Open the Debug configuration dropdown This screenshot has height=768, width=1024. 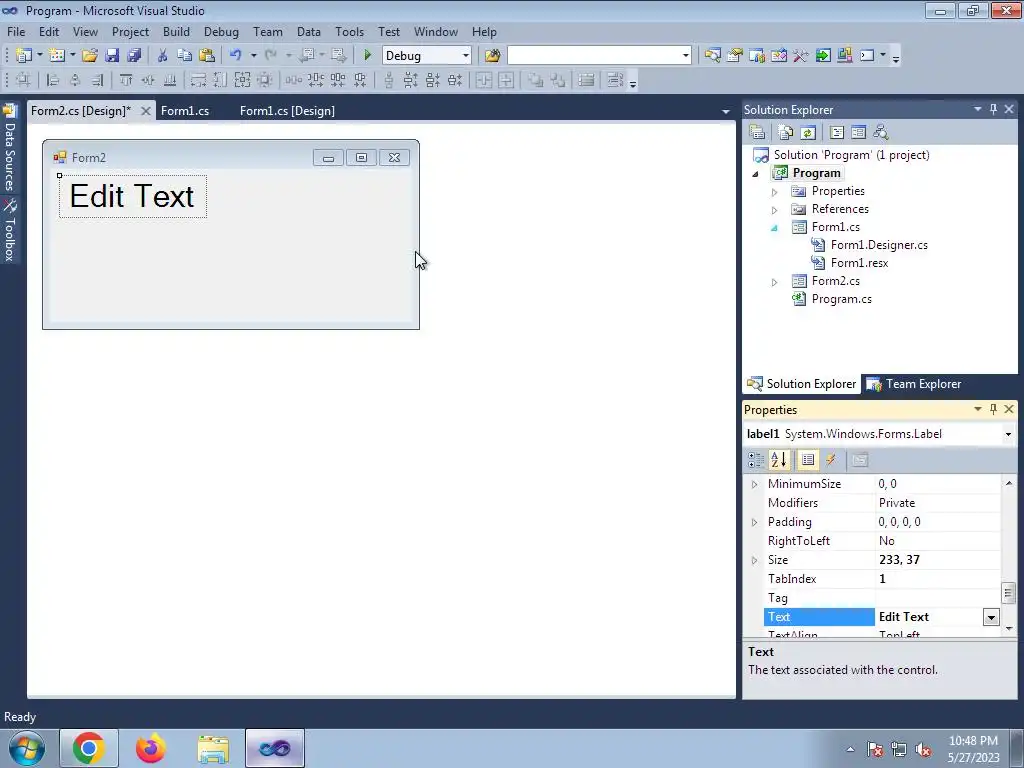point(466,56)
